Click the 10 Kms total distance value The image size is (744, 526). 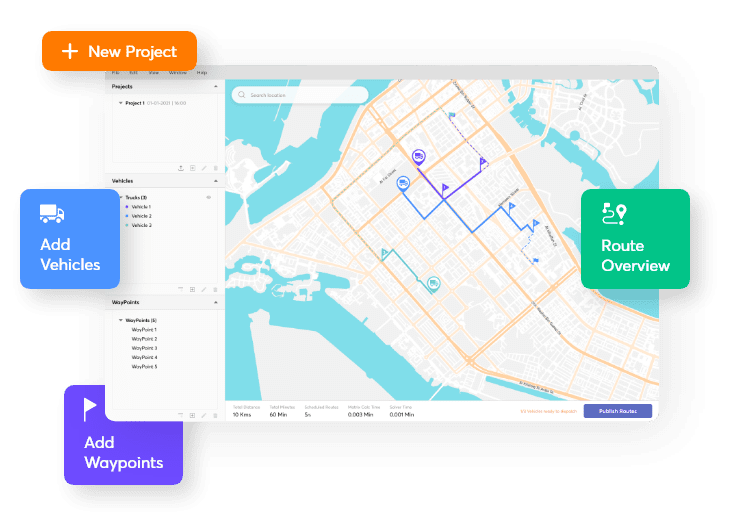[242, 415]
